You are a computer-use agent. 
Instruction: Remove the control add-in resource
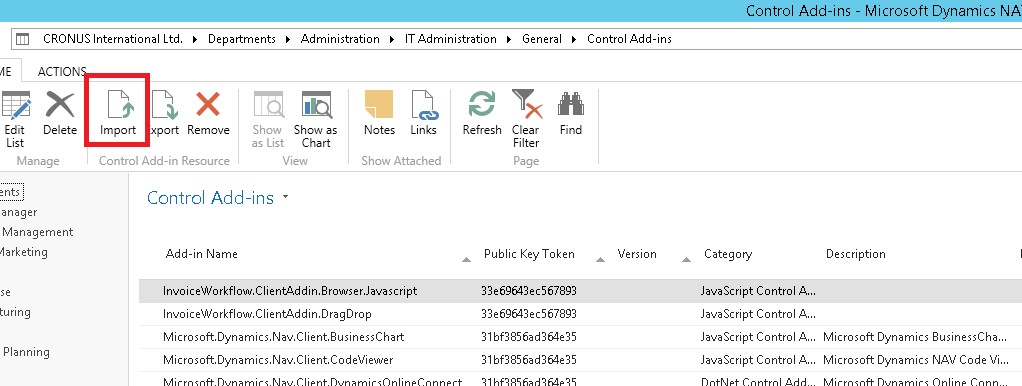click(x=209, y=114)
